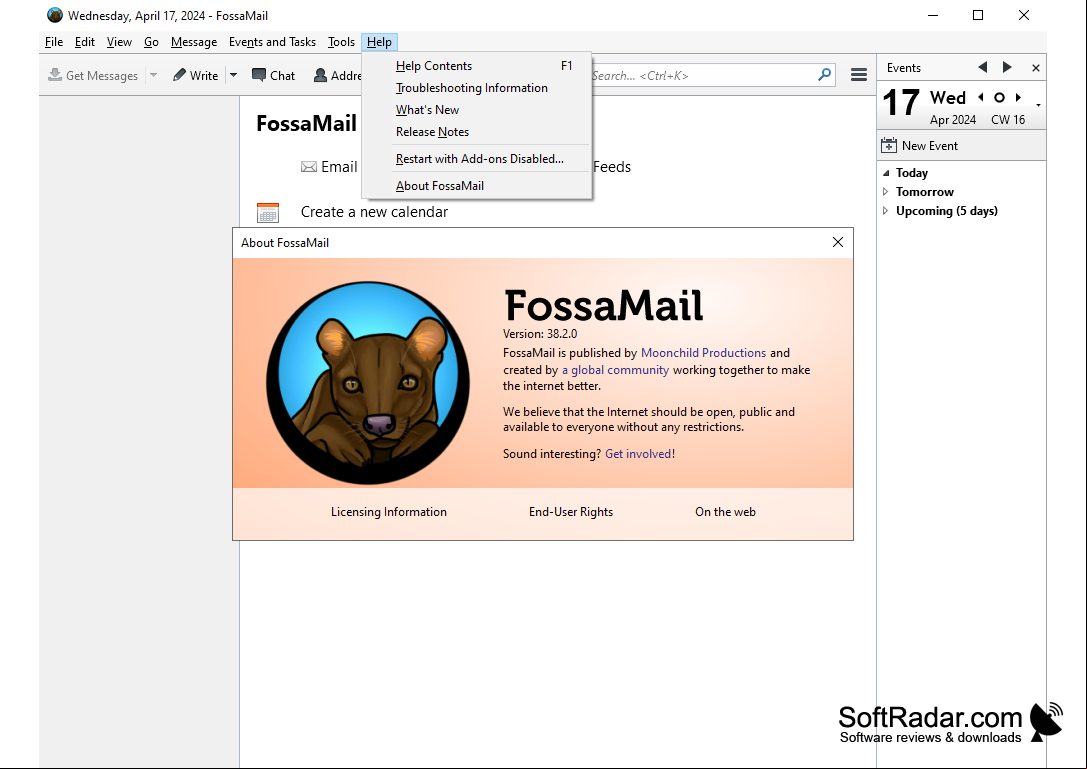1087x769 pixels.
Task: Click the New Event calendar icon
Action: click(x=889, y=146)
